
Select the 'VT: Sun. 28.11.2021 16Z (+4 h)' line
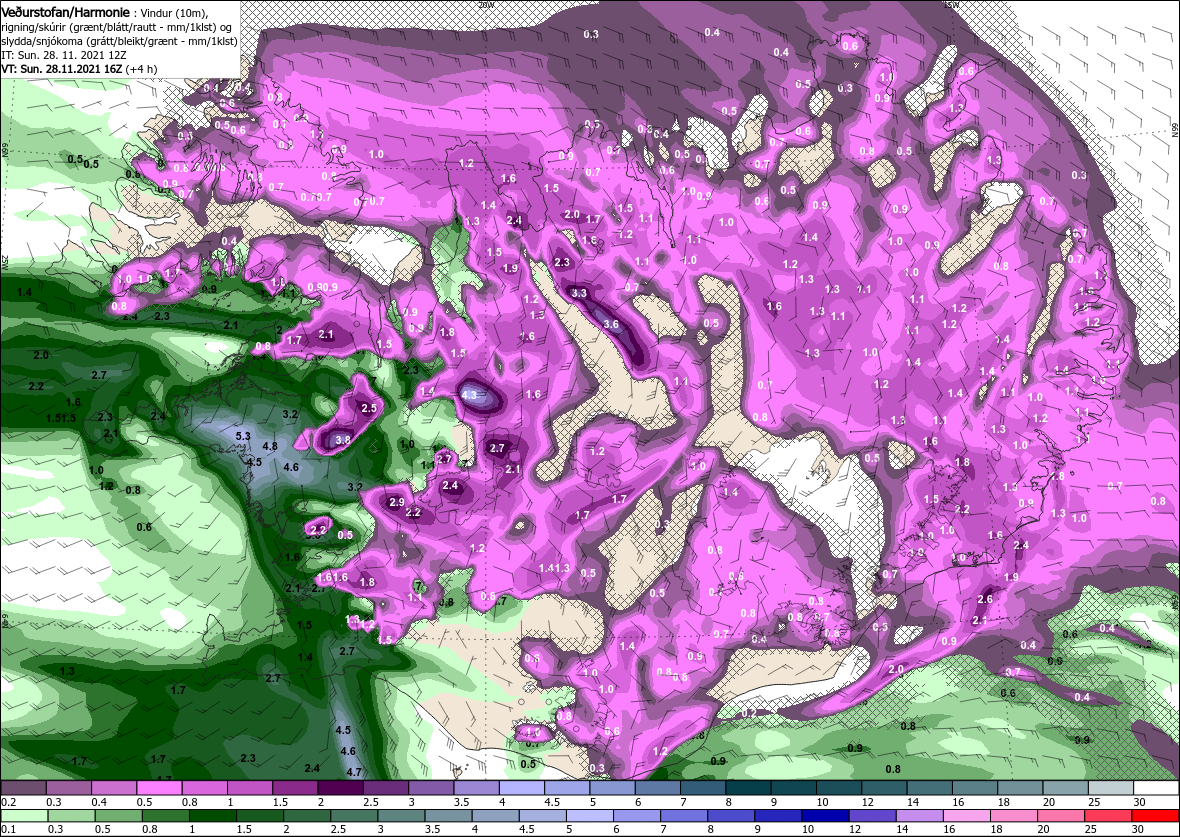[x=79, y=68]
